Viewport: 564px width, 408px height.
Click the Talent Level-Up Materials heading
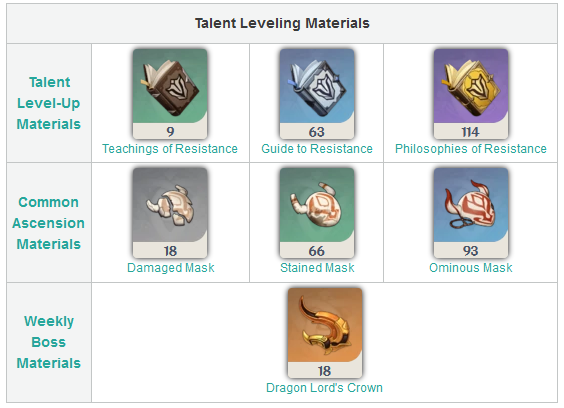coord(49,103)
